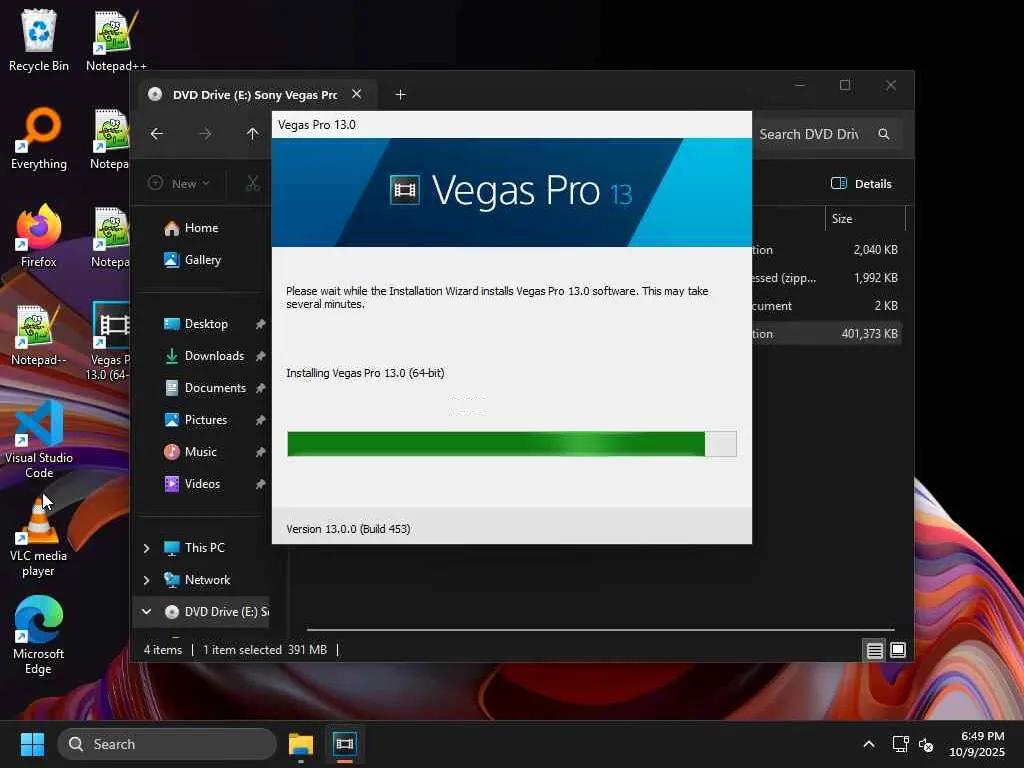Open the Notepad-- shortcut below Firefox
The width and height of the screenshot is (1024, 768).
point(39,334)
